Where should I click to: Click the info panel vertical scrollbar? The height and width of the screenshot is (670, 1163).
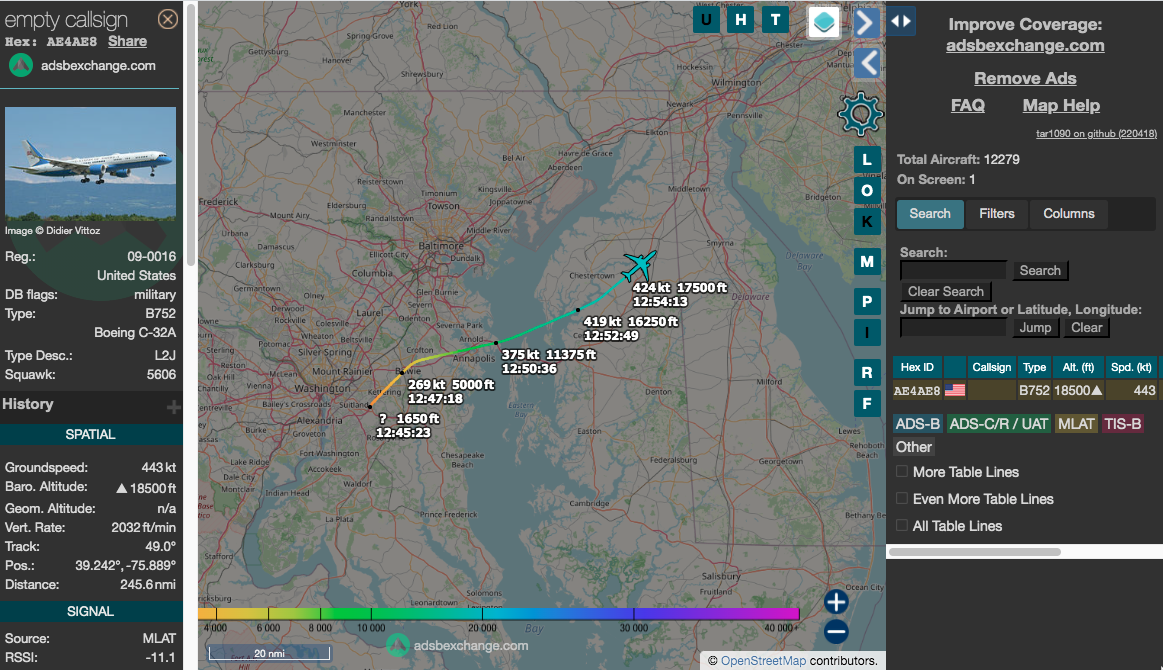tap(191, 134)
